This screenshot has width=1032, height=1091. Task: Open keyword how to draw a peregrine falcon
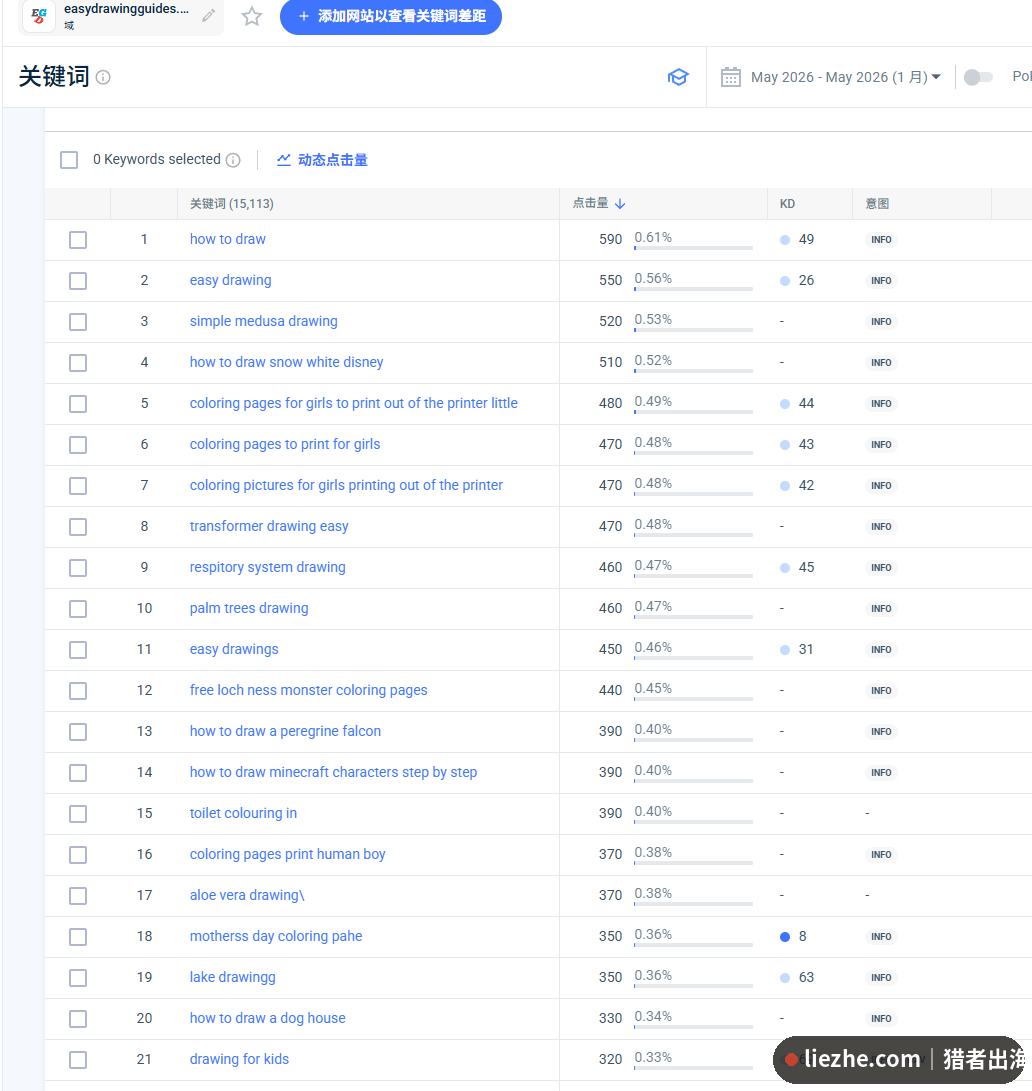click(285, 731)
